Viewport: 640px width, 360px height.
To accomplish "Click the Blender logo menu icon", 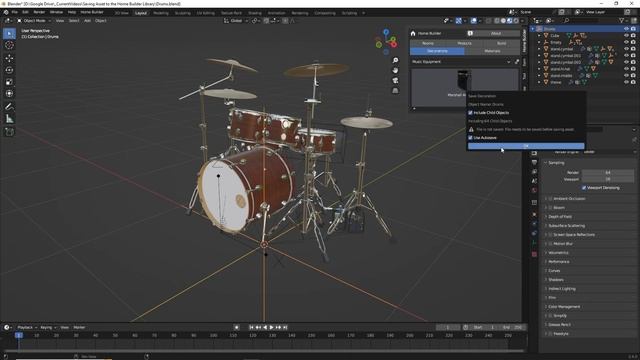I will click(6, 12).
